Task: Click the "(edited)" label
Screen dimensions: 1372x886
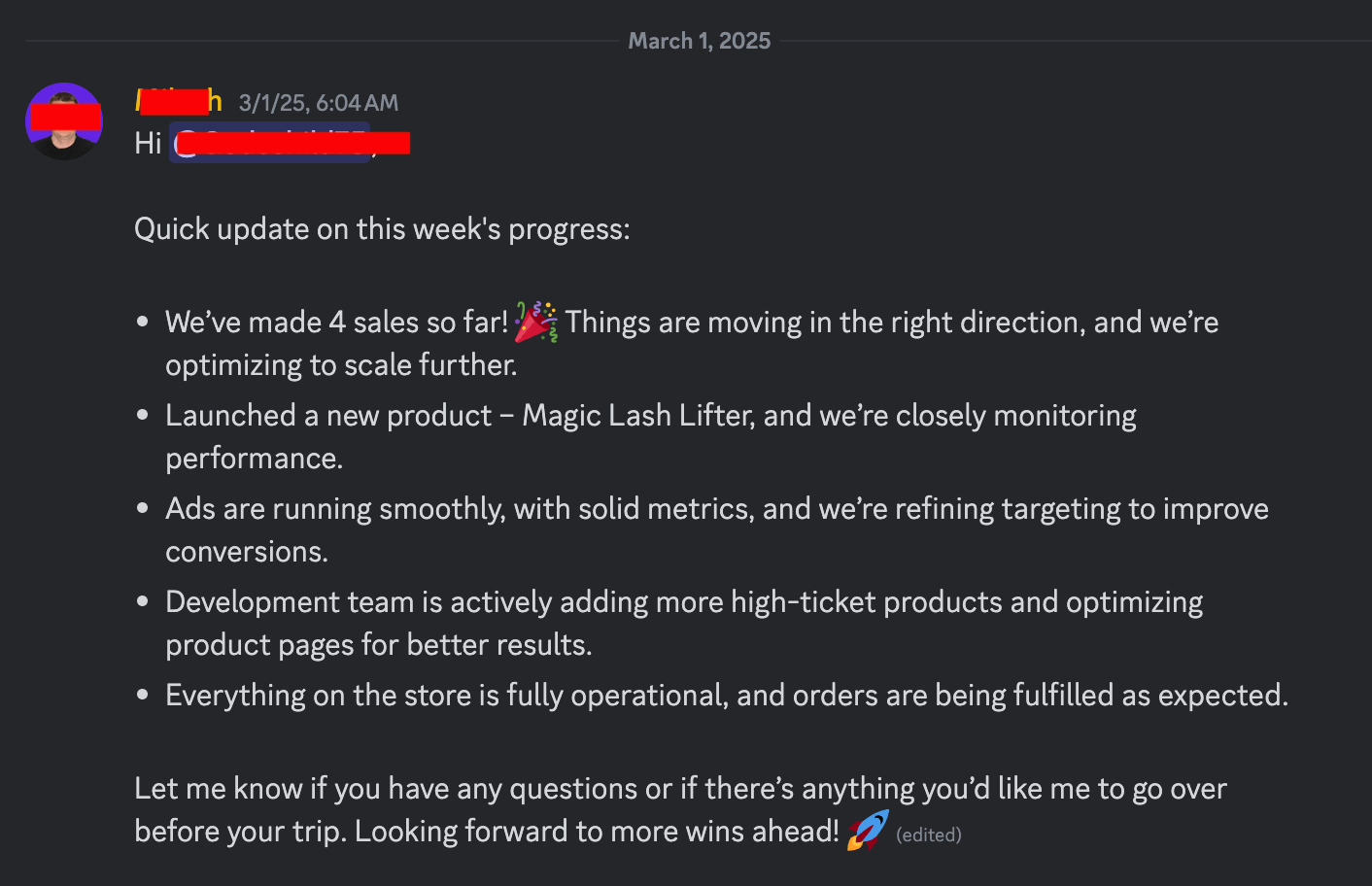Action: [928, 835]
